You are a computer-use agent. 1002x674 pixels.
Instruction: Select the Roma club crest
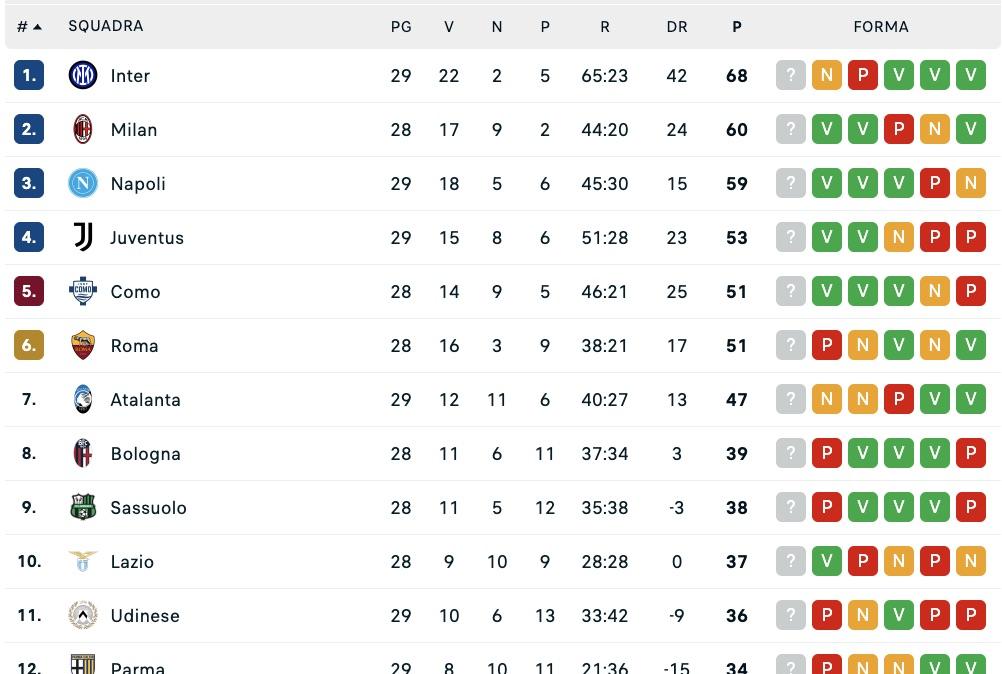[x=82, y=345]
